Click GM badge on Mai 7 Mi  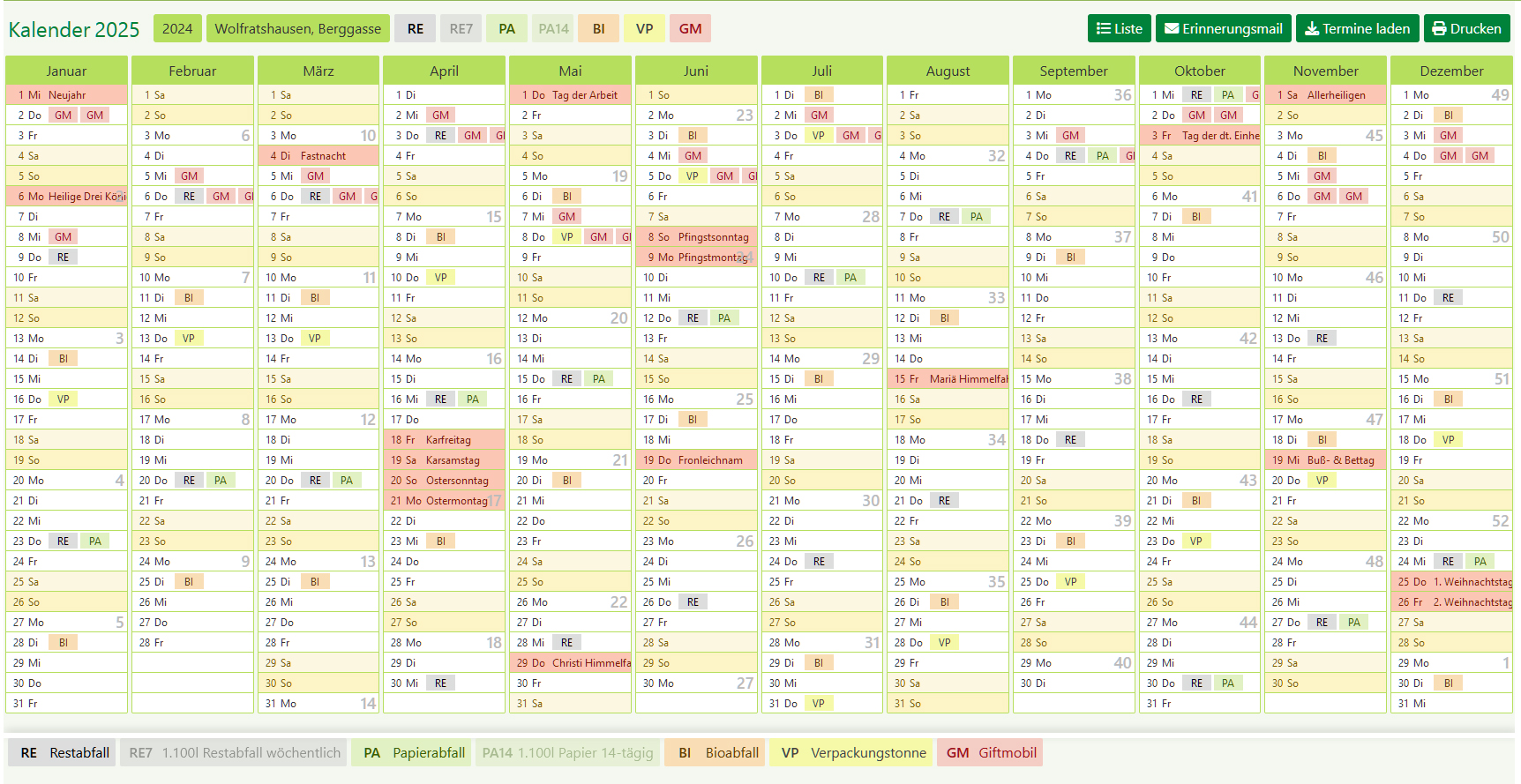[x=567, y=216]
